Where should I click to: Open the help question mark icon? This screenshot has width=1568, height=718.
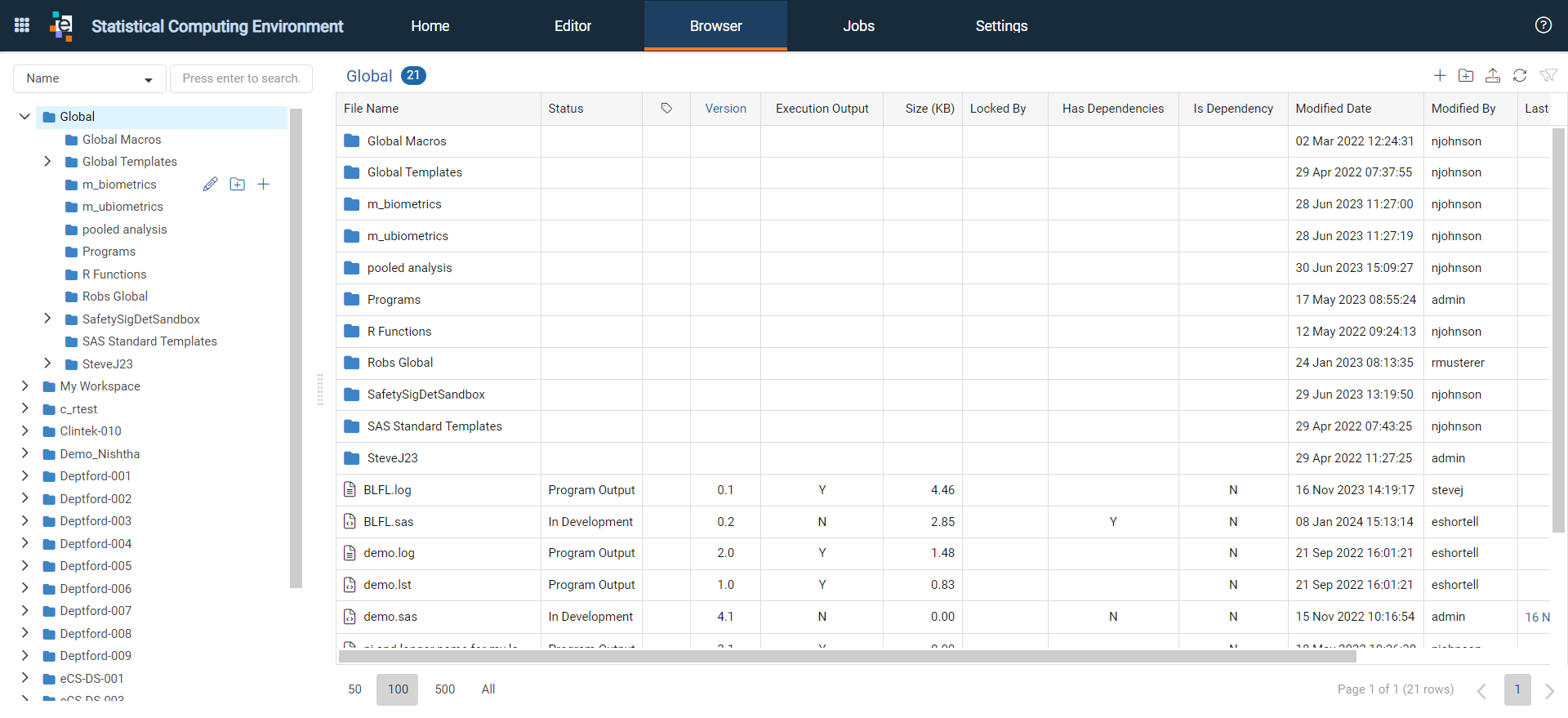[1543, 25]
